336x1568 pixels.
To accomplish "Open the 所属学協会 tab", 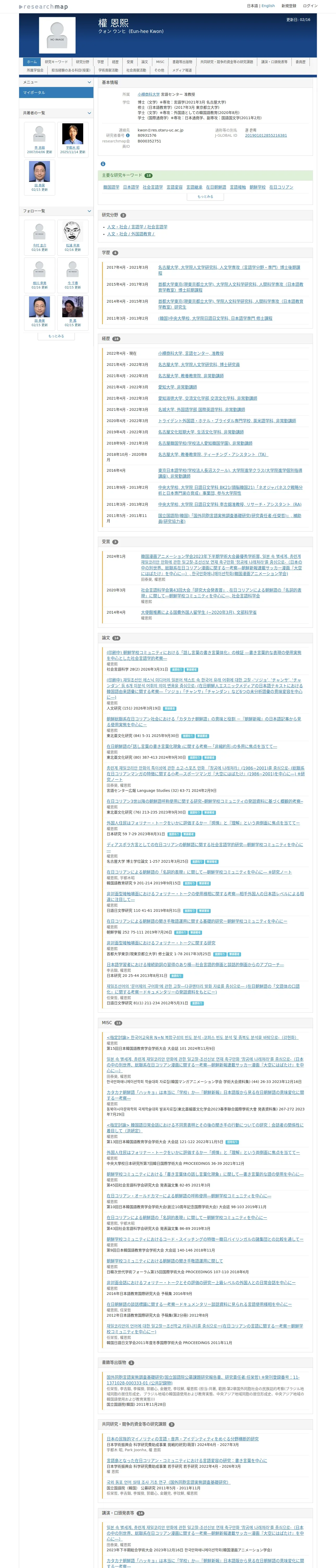I will point(35,70).
